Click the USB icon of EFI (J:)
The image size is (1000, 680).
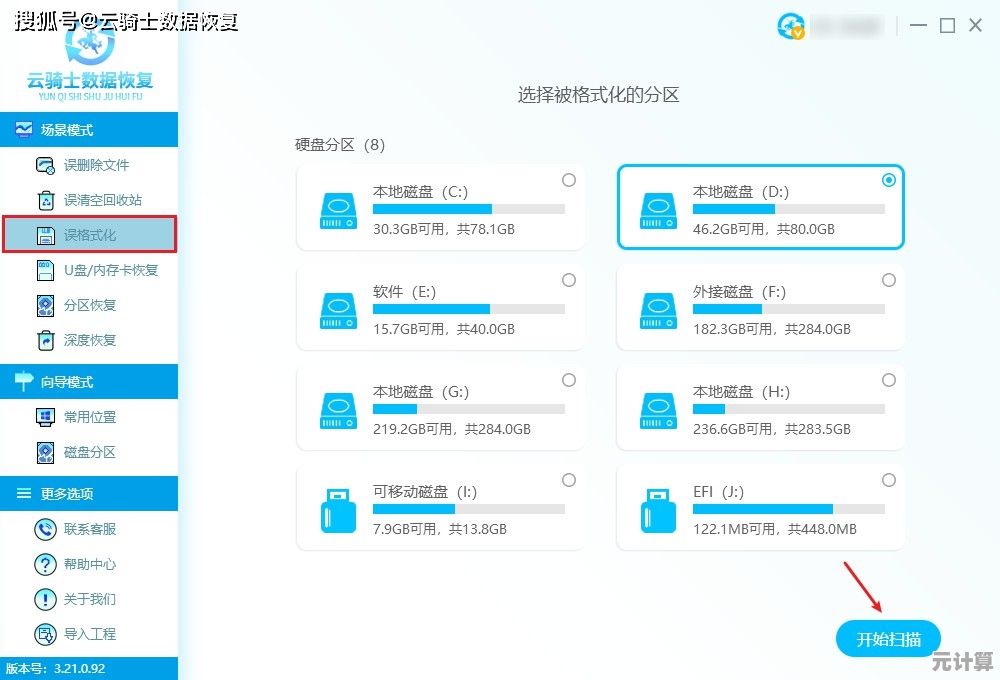[658, 511]
